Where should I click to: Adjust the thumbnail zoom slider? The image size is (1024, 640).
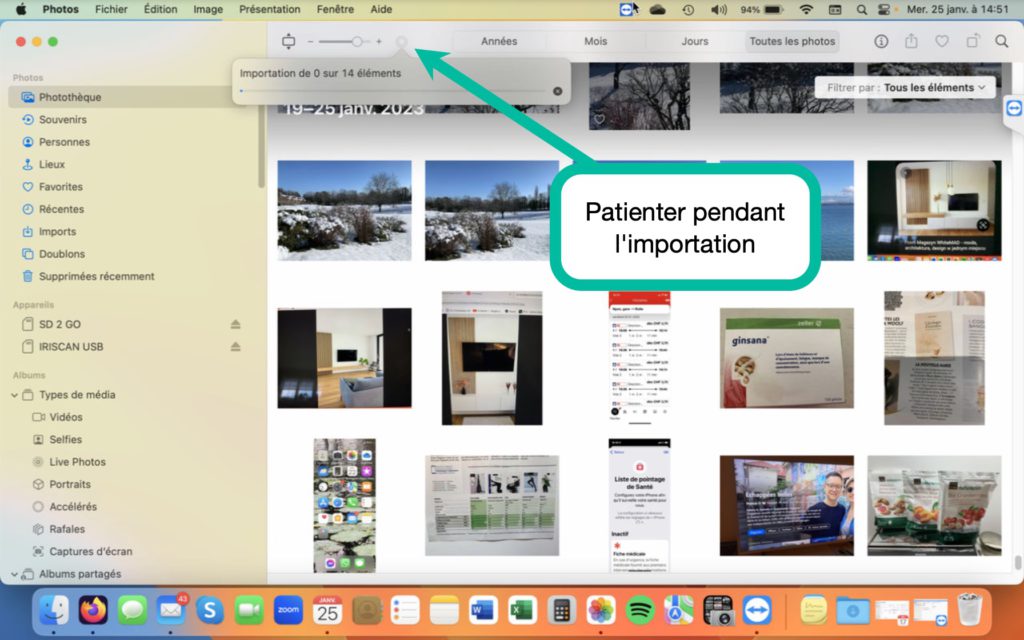(357, 41)
